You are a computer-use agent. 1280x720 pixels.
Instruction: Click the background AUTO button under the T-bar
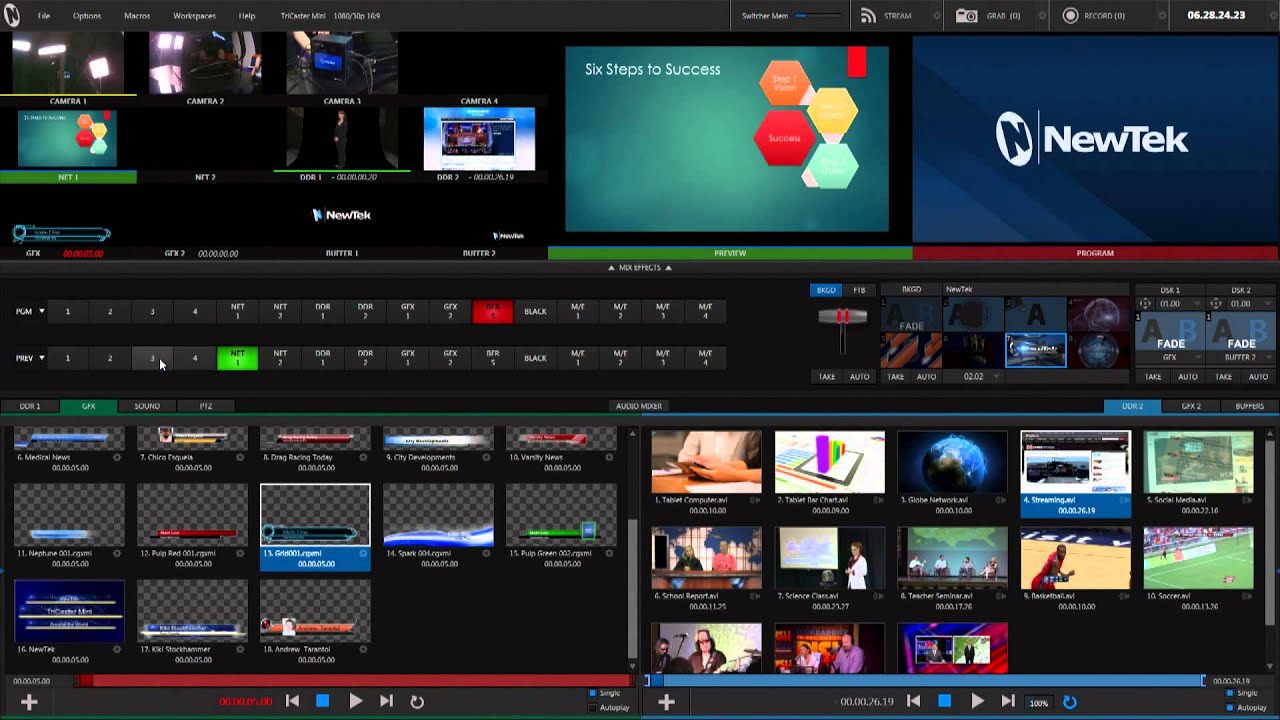pos(859,377)
